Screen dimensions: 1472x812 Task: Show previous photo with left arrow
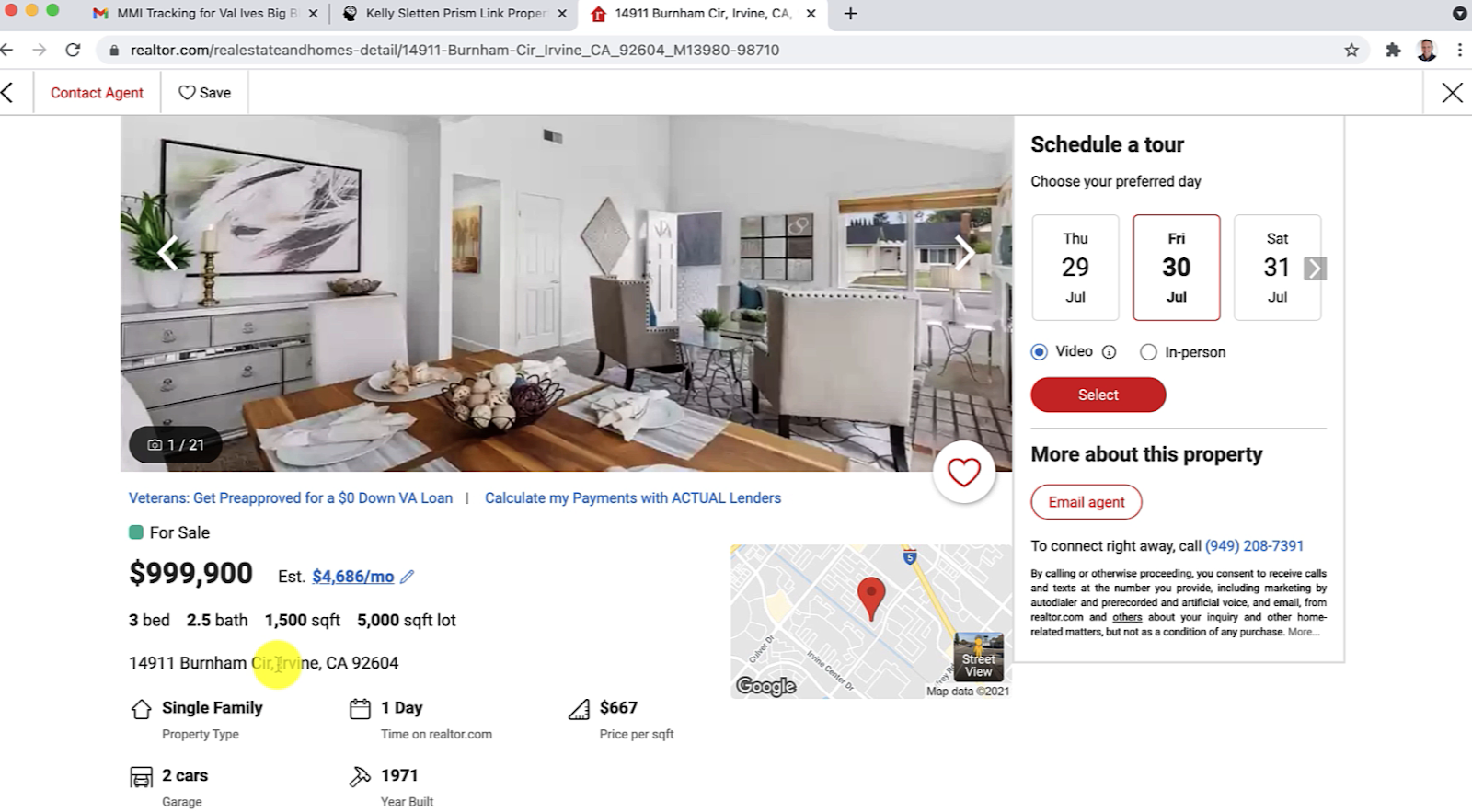[167, 252]
